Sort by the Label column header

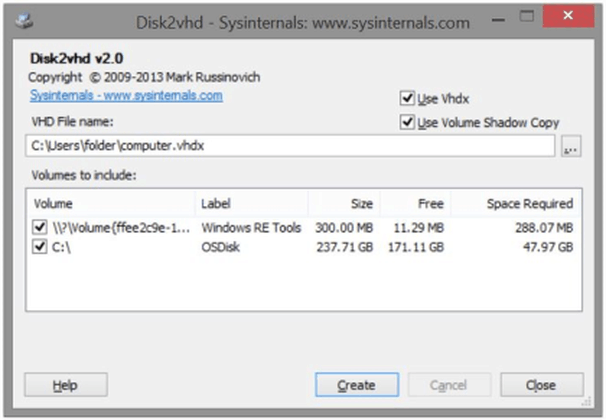click(x=252, y=203)
